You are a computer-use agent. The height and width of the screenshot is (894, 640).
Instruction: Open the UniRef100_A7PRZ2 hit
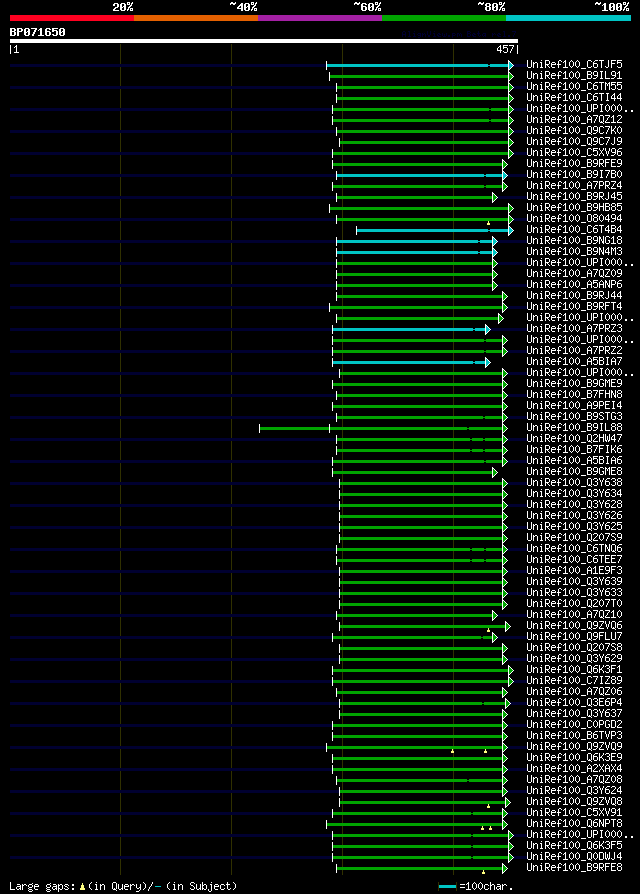(x=574, y=351)
